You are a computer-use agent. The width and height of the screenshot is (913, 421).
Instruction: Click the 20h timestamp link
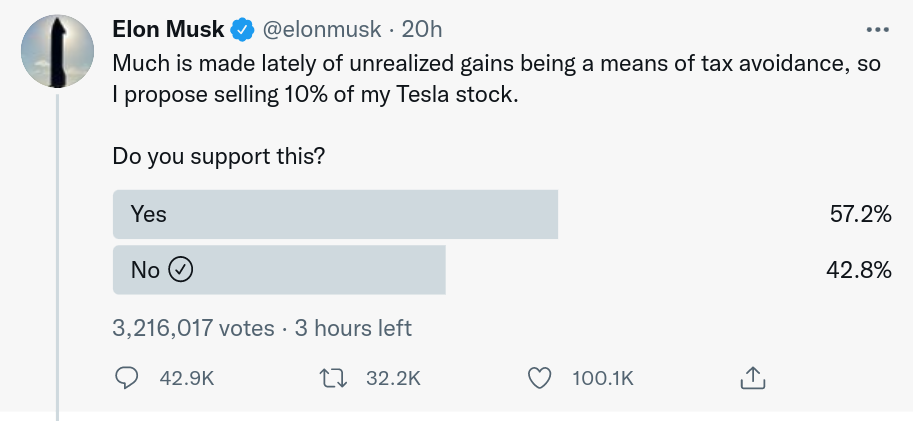click(x=422, y=29)
